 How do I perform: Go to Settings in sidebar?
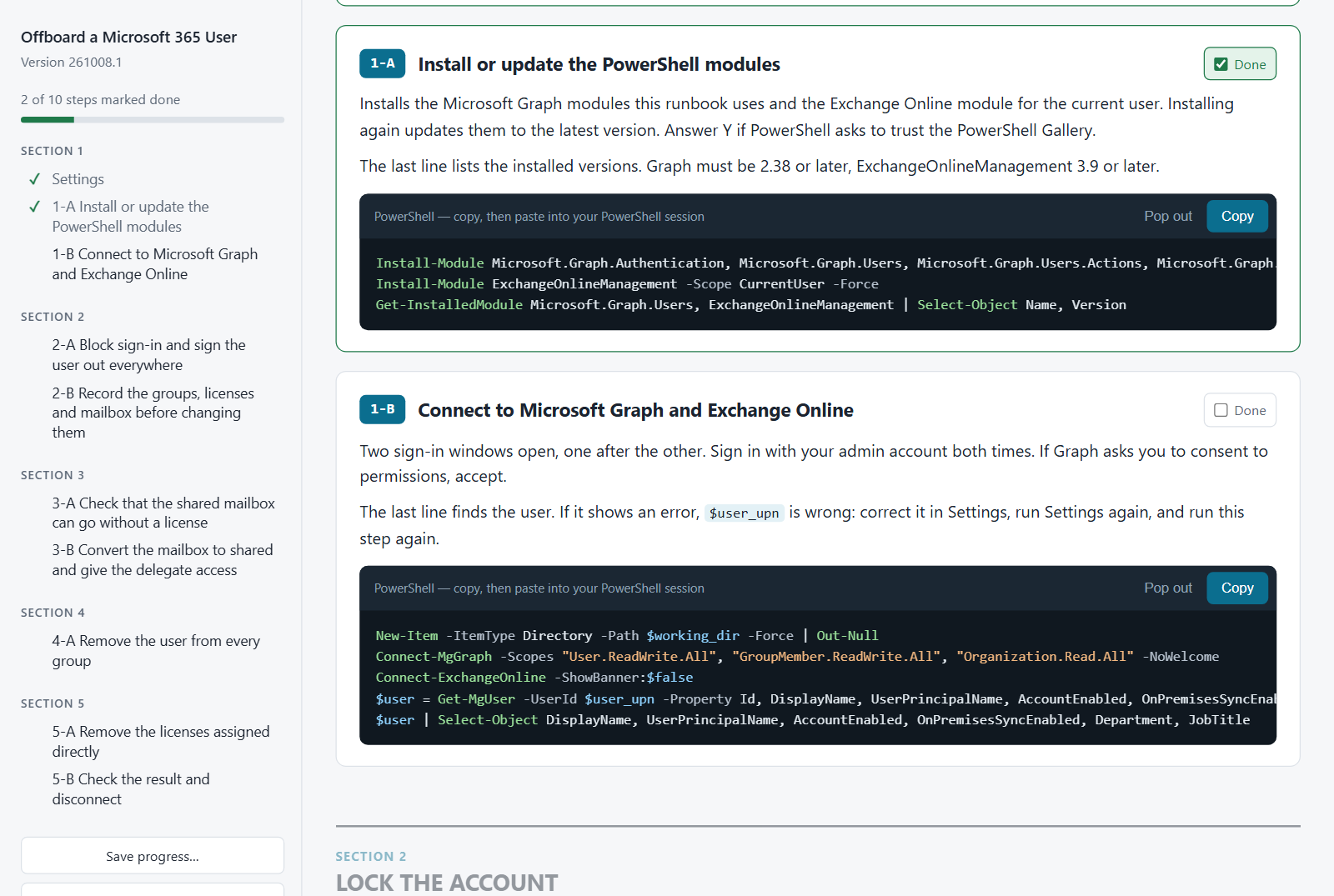[x=78, y=179]
